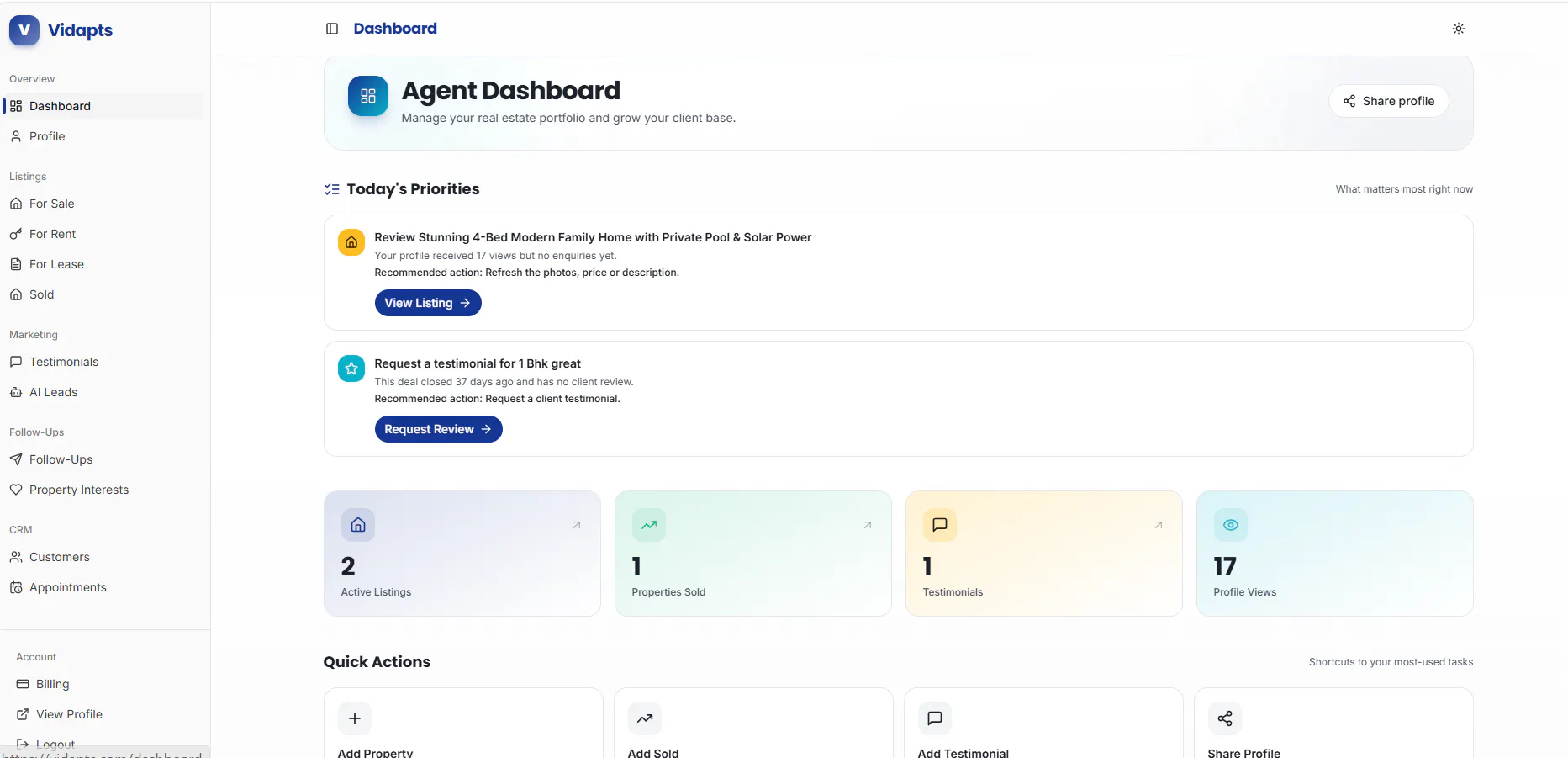
Task: Click the Properties Sold trend icon
Action: click(x=649, y=525)
